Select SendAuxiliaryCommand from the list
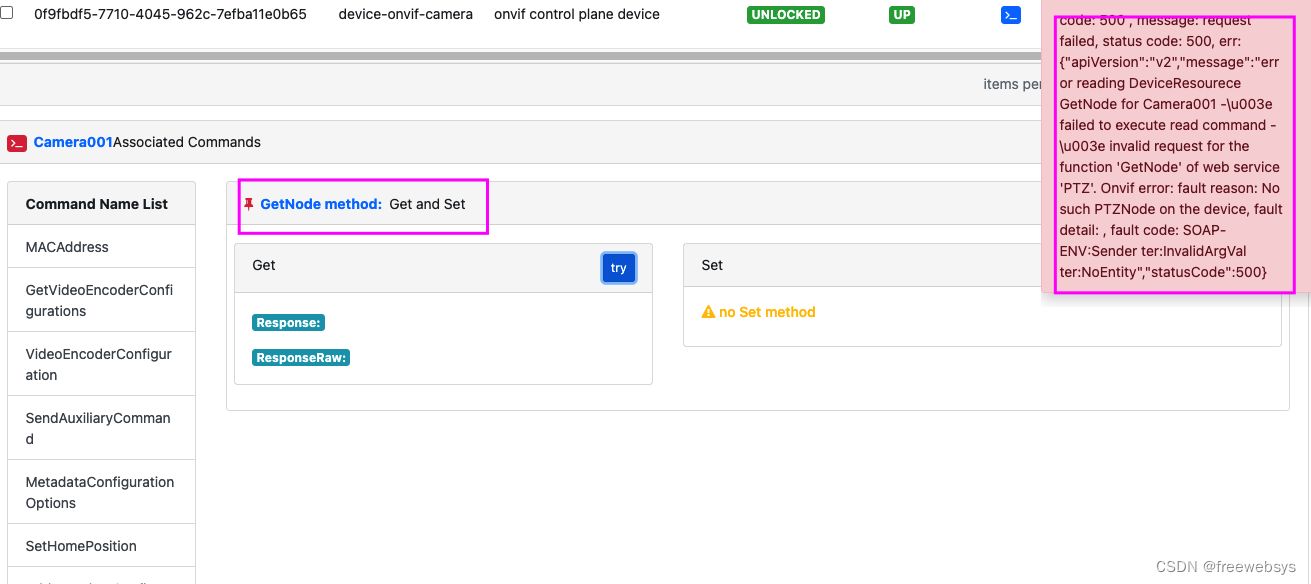 pyautogui.click(x=101, y=428)
